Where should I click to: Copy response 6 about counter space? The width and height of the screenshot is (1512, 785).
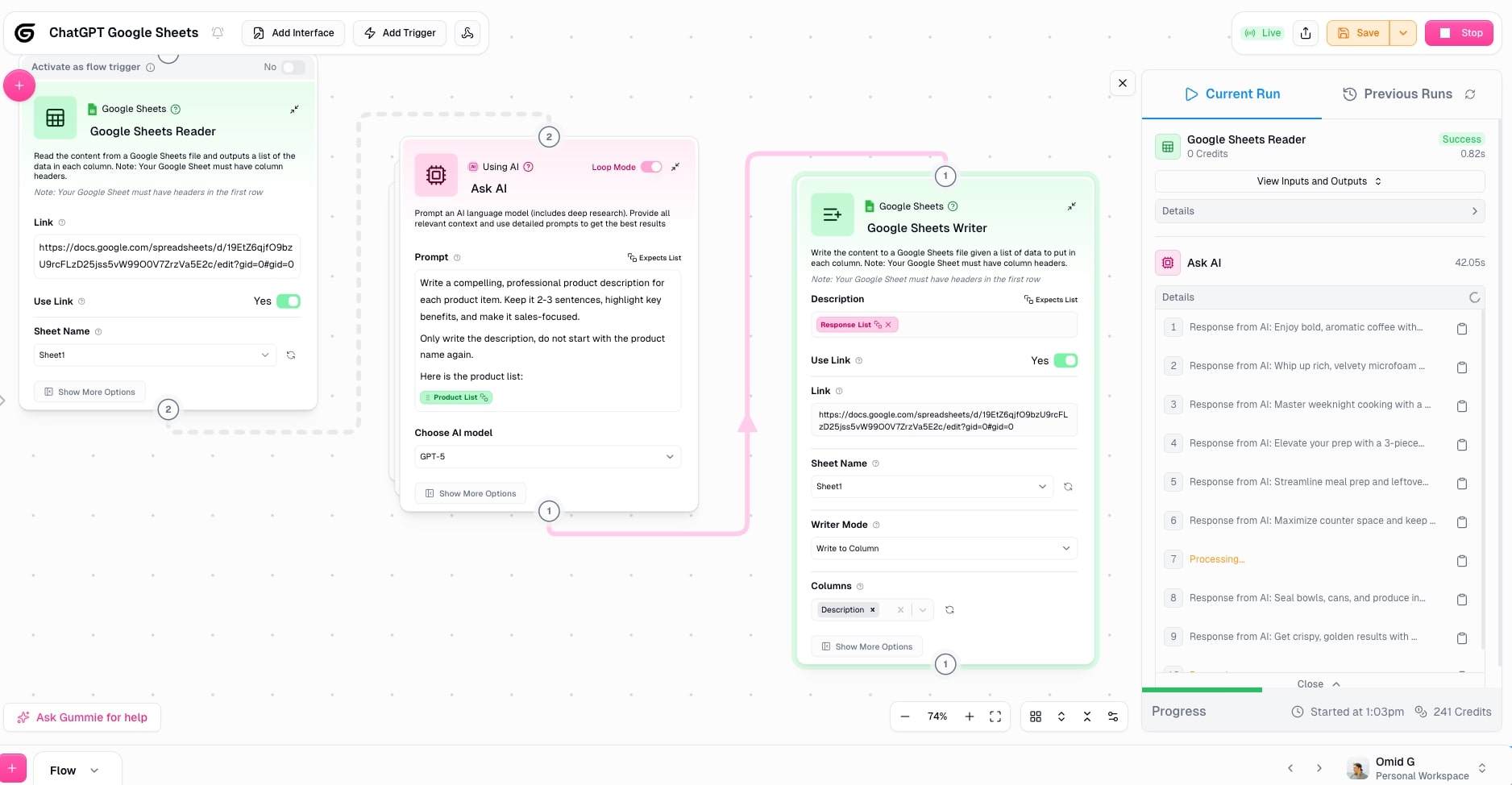click(1462, 521)
